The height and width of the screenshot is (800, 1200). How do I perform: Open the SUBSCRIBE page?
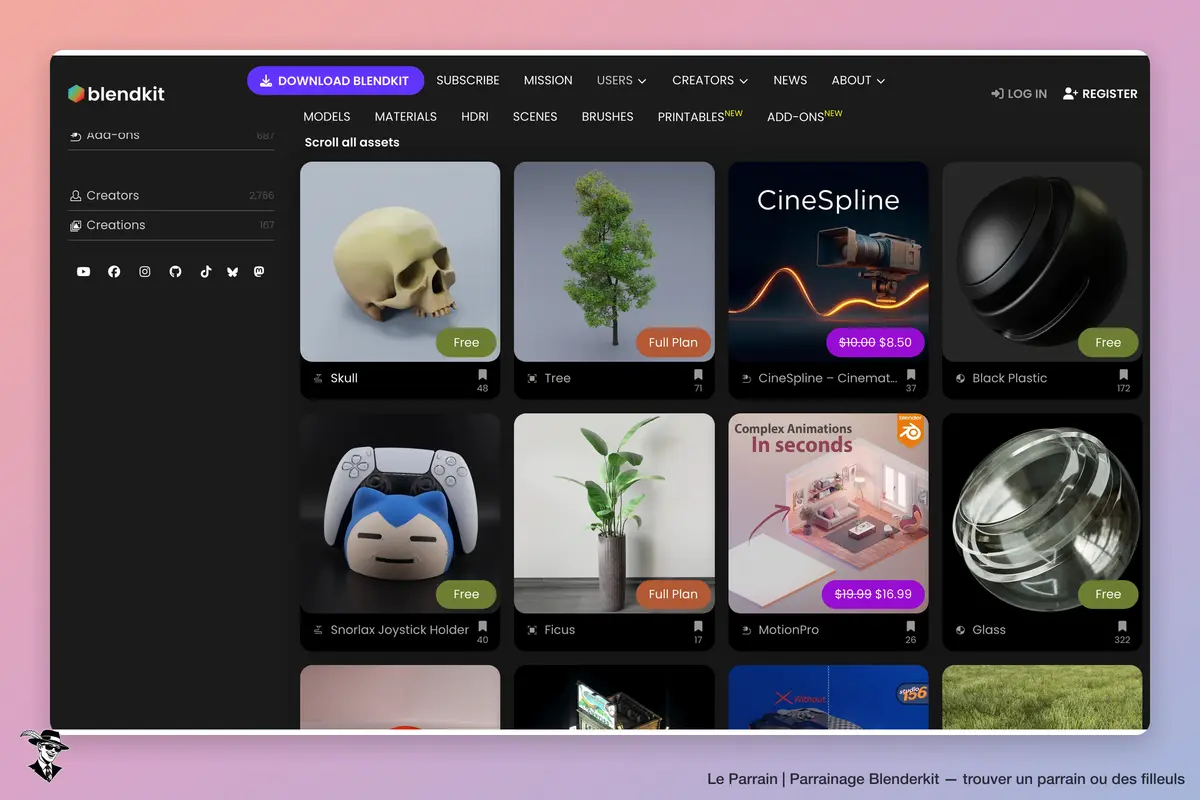coord(468,80)
